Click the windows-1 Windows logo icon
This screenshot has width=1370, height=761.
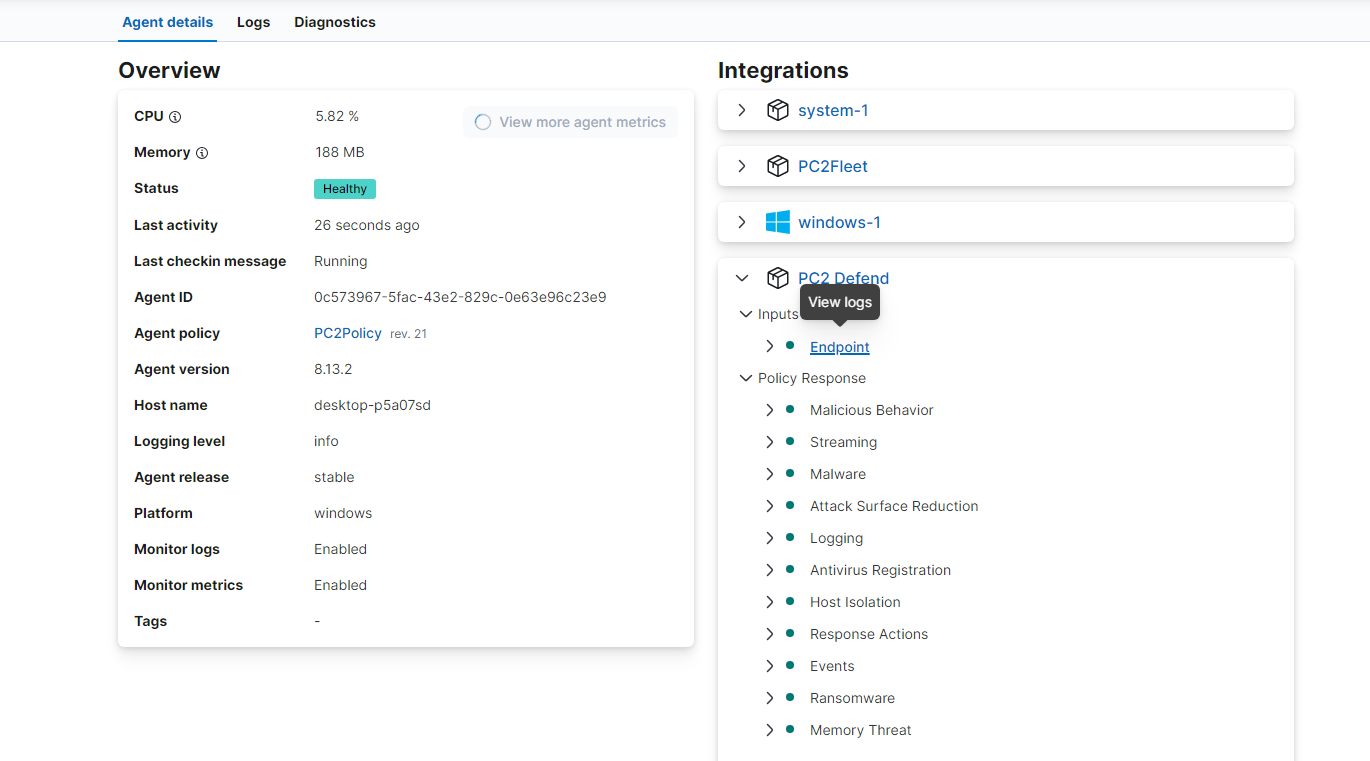[778, 222]
